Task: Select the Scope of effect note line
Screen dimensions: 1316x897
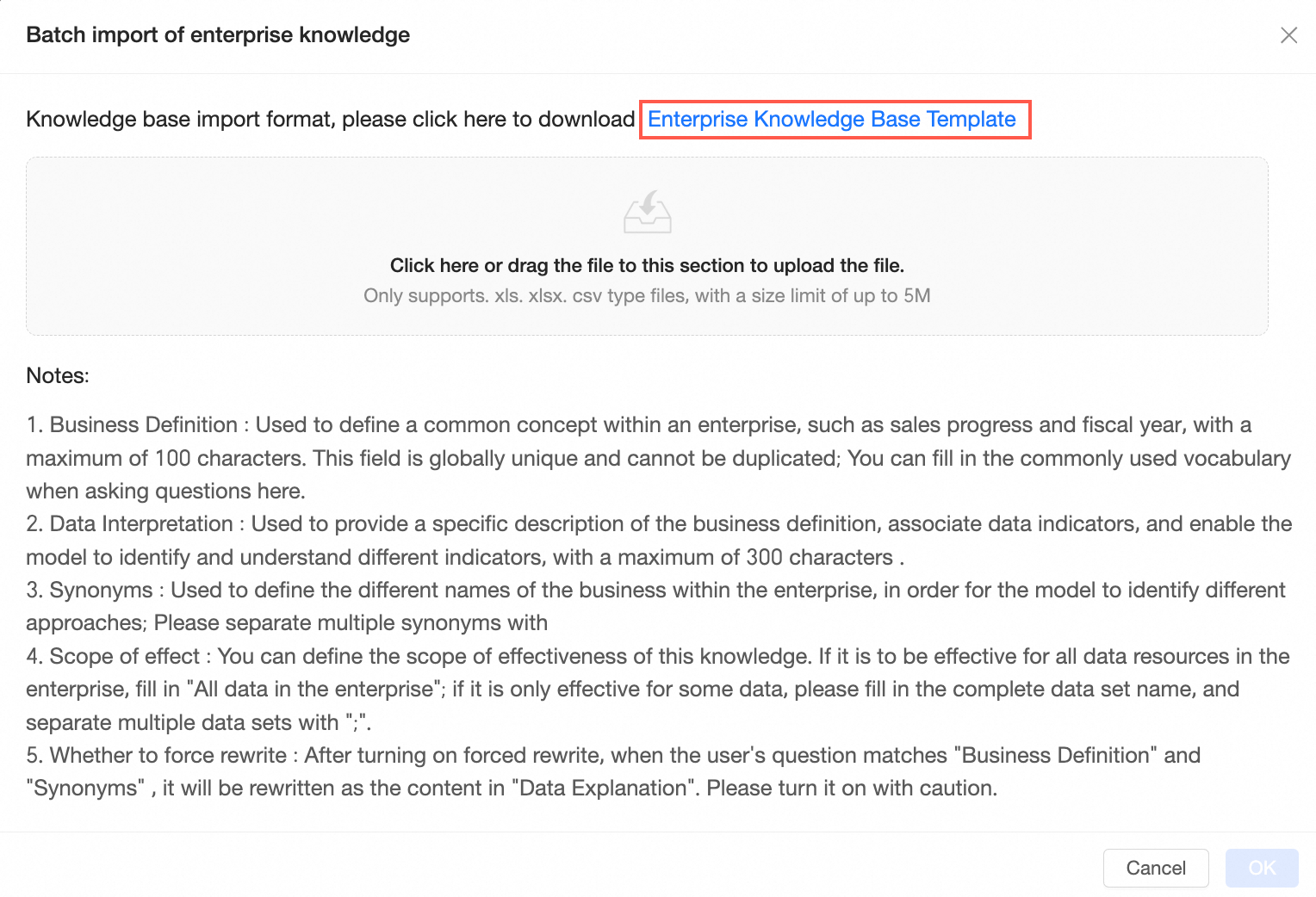Action: pyautogui.click(x=658, y=689)
